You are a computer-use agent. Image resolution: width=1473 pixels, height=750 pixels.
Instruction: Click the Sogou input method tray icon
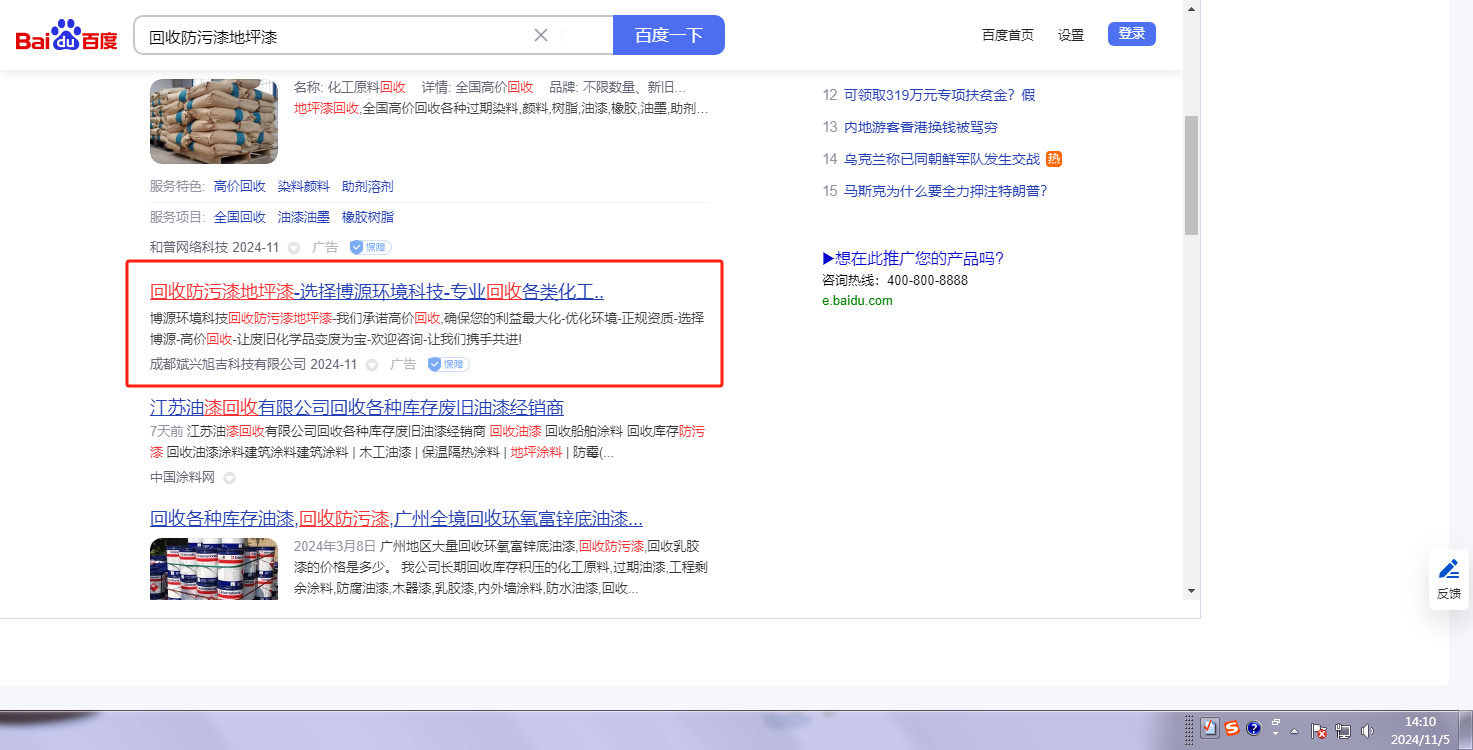pos(1232,728)
